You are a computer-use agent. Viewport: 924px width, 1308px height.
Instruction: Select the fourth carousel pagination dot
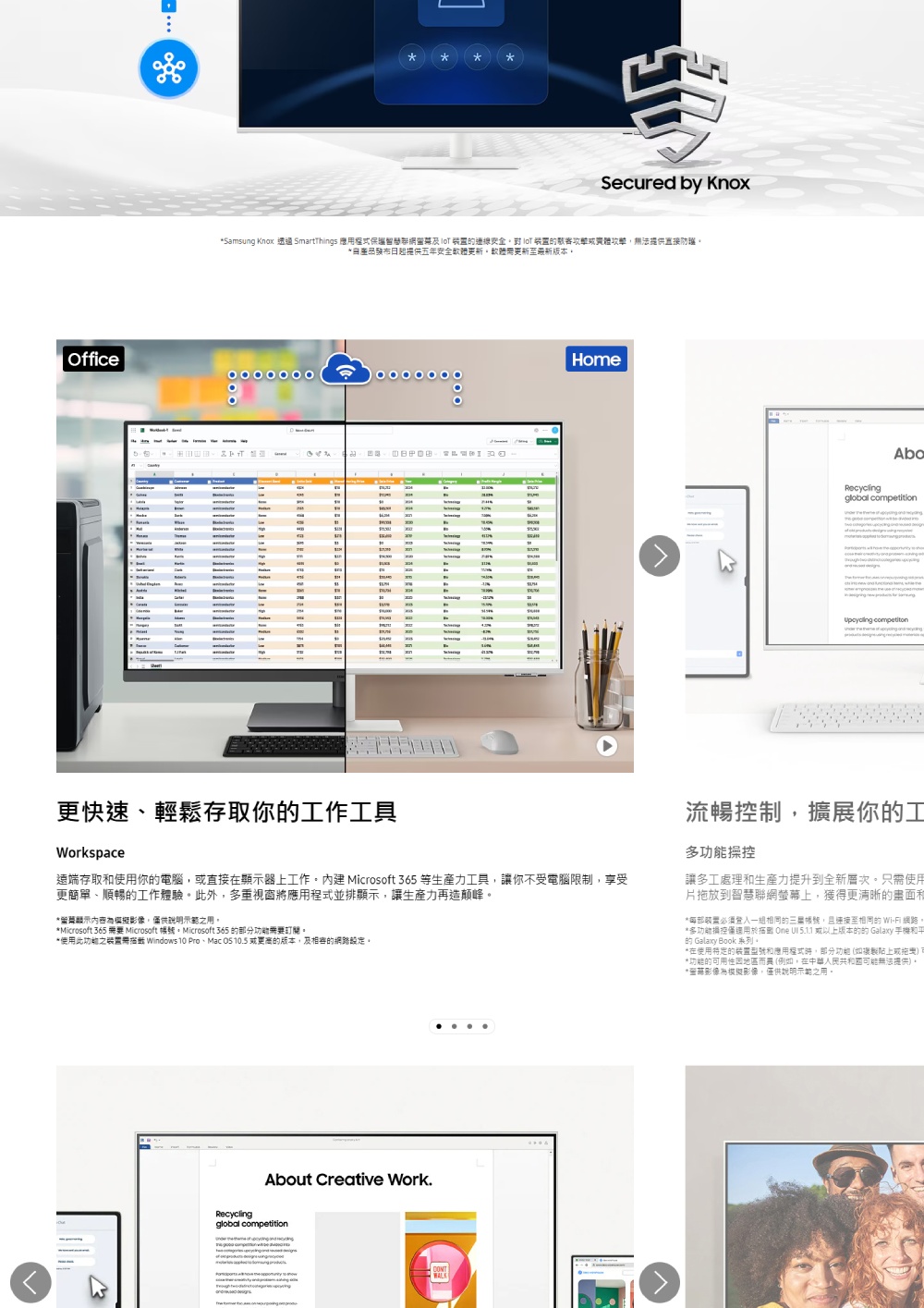coord(485,1026)
